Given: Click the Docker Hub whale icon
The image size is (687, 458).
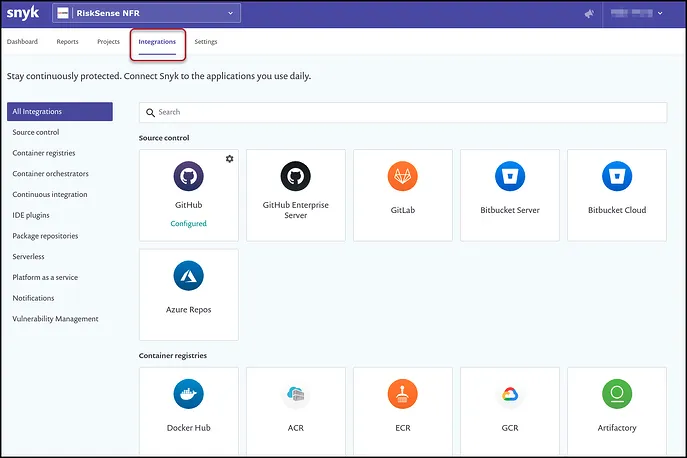Looking at the screenshot, I should point(188,394).
